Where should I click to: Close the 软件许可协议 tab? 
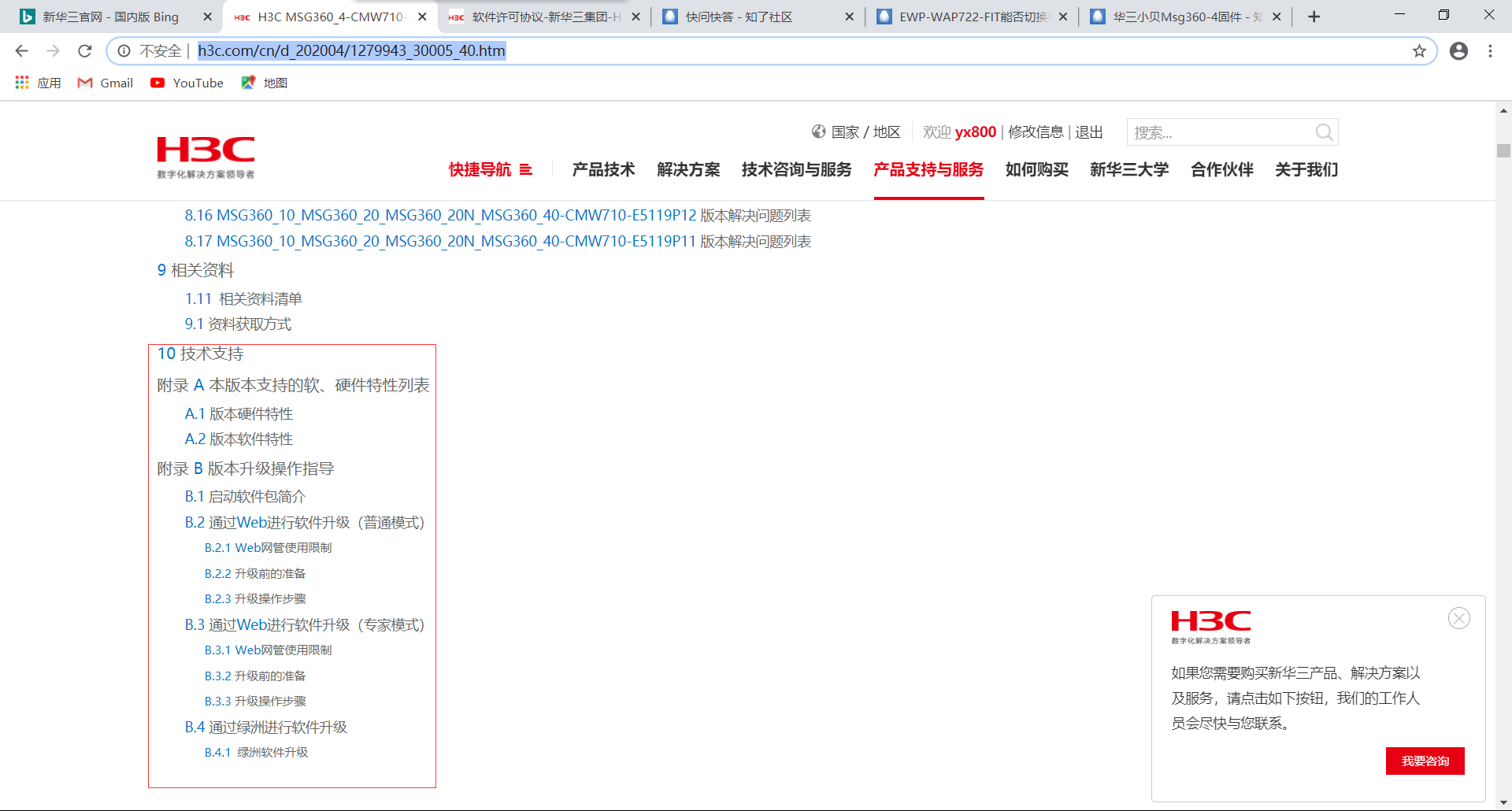pos(636,17)
